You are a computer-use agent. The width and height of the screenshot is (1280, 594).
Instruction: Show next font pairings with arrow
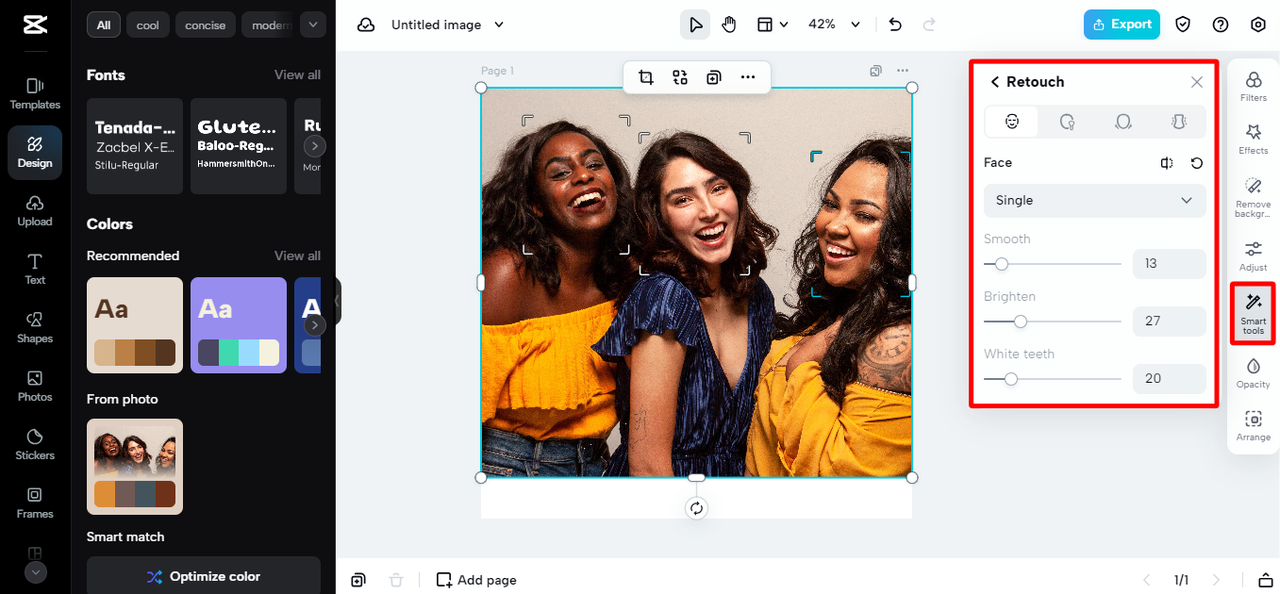(314, 146)
